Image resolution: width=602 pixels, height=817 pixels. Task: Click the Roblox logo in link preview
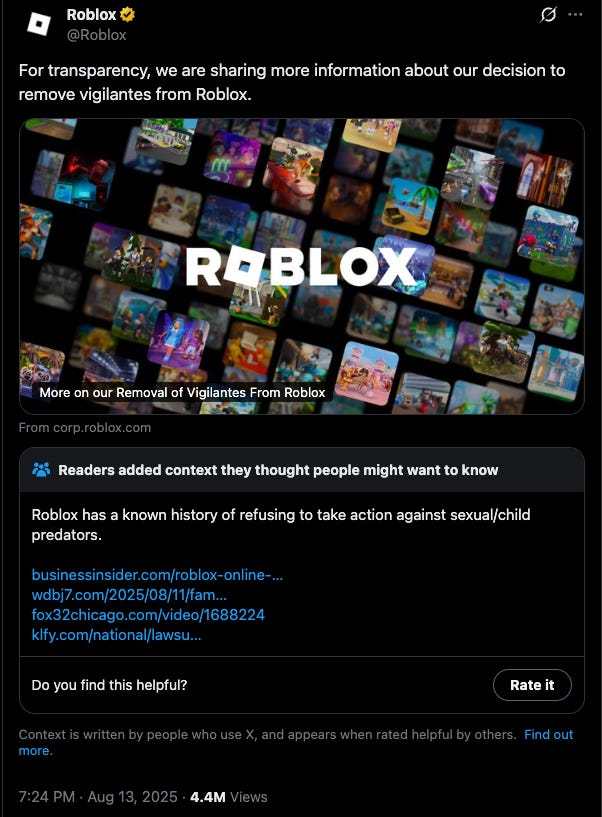click(x=301, y=267)
